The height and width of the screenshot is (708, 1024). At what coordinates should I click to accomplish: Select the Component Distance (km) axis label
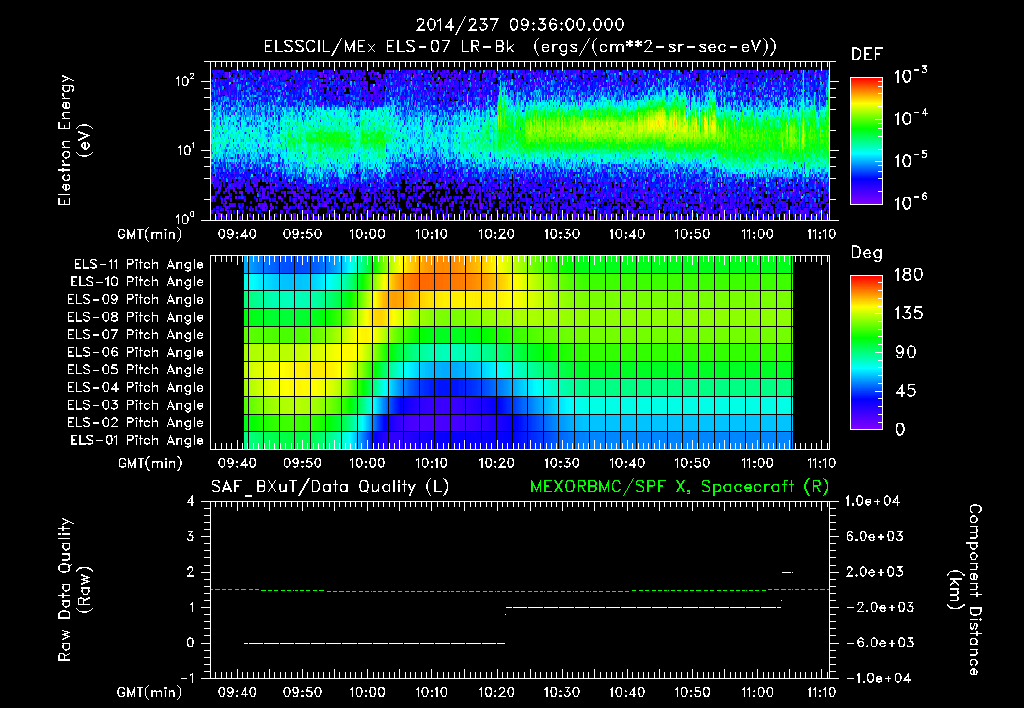(x=965, y=590)
